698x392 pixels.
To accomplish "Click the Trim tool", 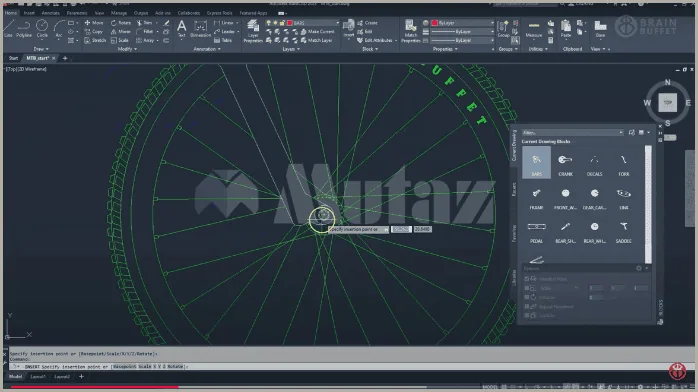I will pyautogui.click(x=144, y=23).
